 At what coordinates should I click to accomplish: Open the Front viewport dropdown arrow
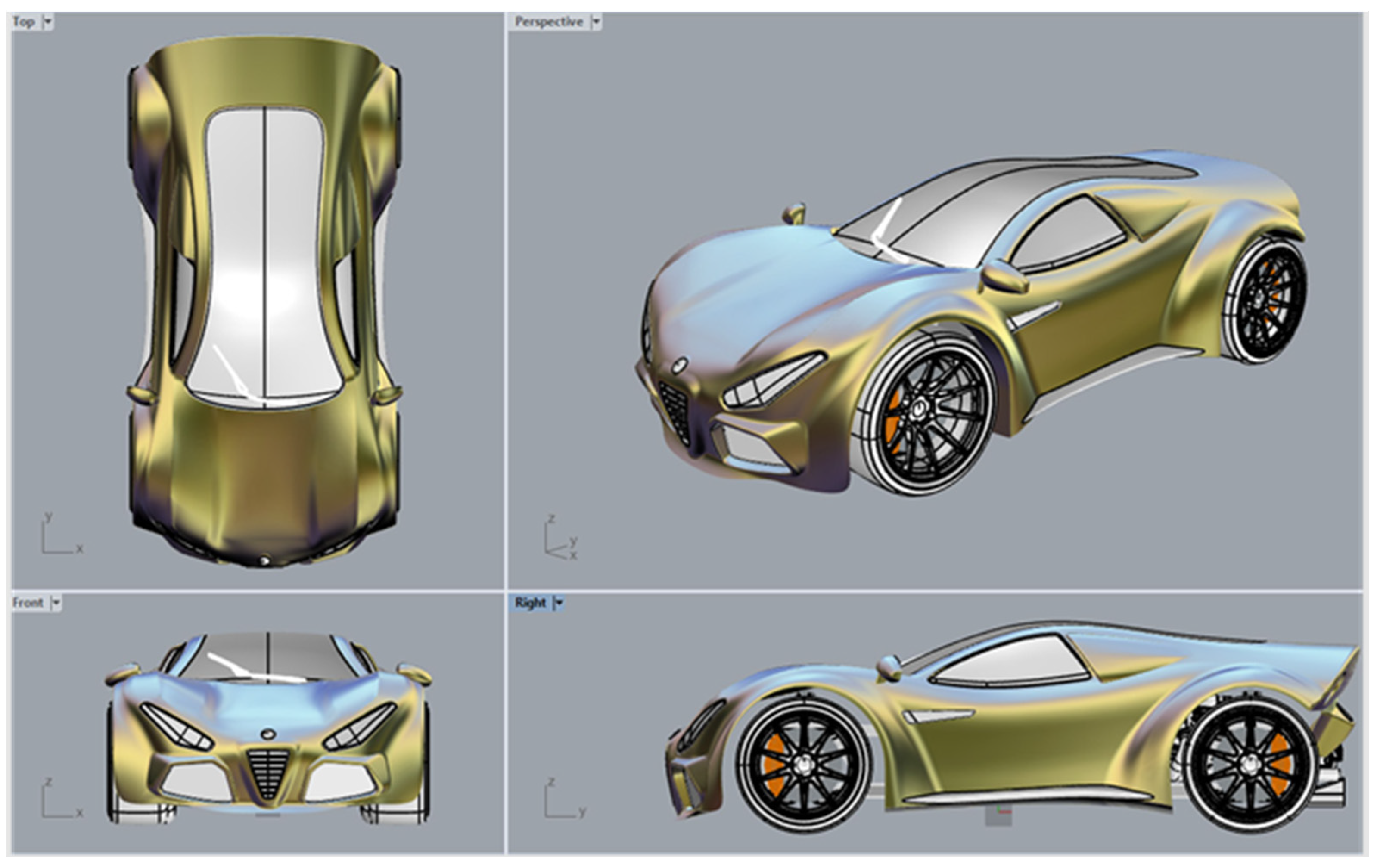[x=56, y=603]
